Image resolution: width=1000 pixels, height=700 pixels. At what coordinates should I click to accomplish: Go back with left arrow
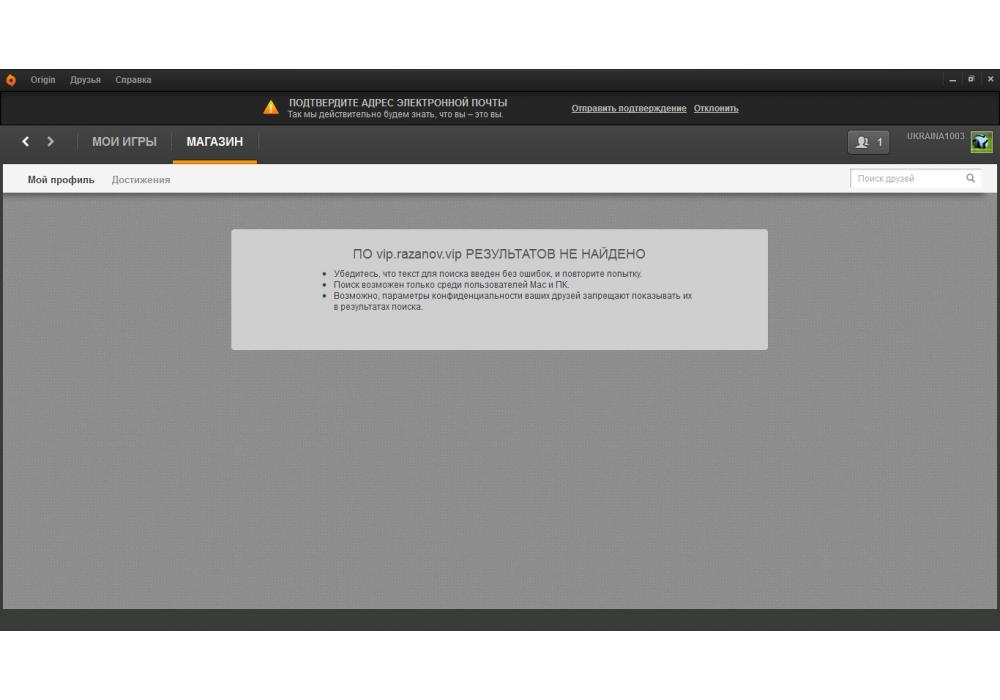(x=26, y=142)
